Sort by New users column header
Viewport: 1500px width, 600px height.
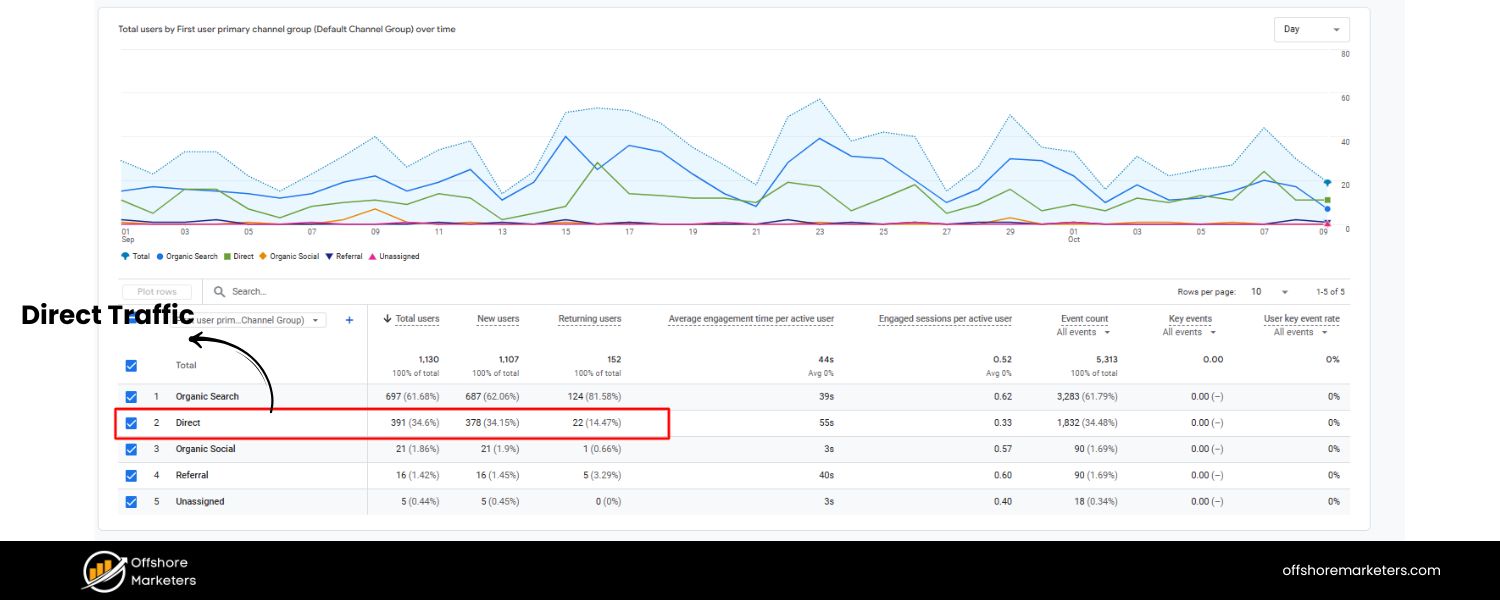click(x=498, y=319)
